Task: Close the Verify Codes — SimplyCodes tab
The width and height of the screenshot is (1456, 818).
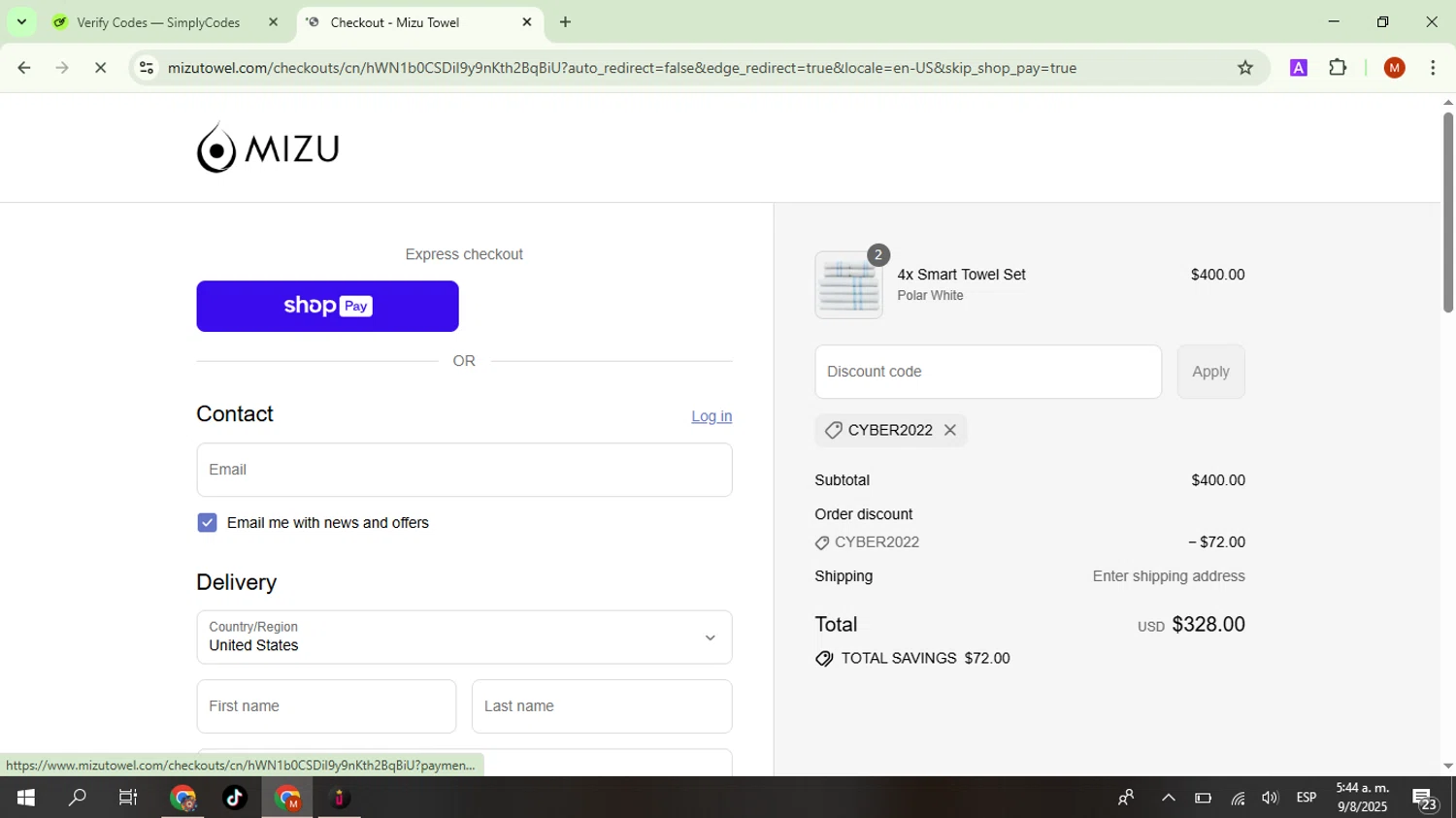Action: click(x=273, y=22)
